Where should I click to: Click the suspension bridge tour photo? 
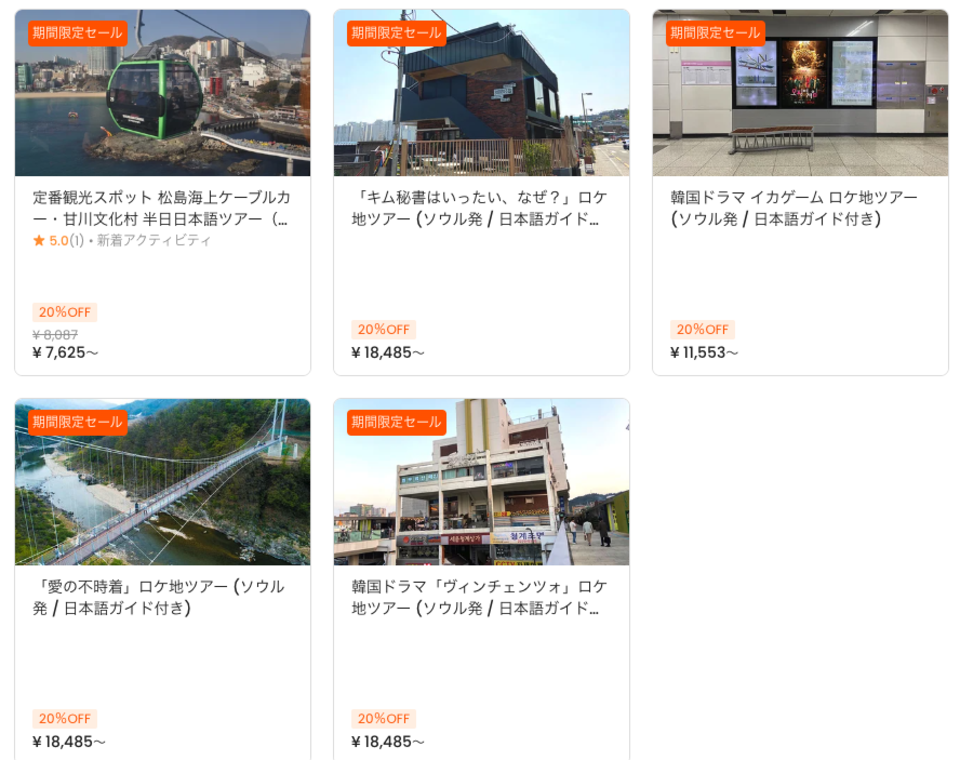[162, 482]
